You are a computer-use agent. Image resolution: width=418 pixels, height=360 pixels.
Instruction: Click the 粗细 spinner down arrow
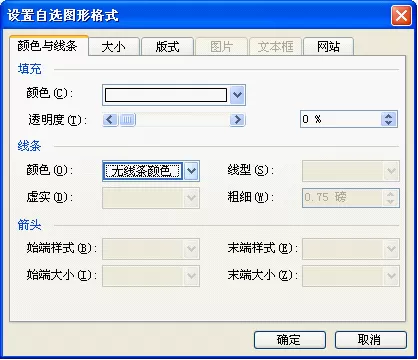coord(390,201)
